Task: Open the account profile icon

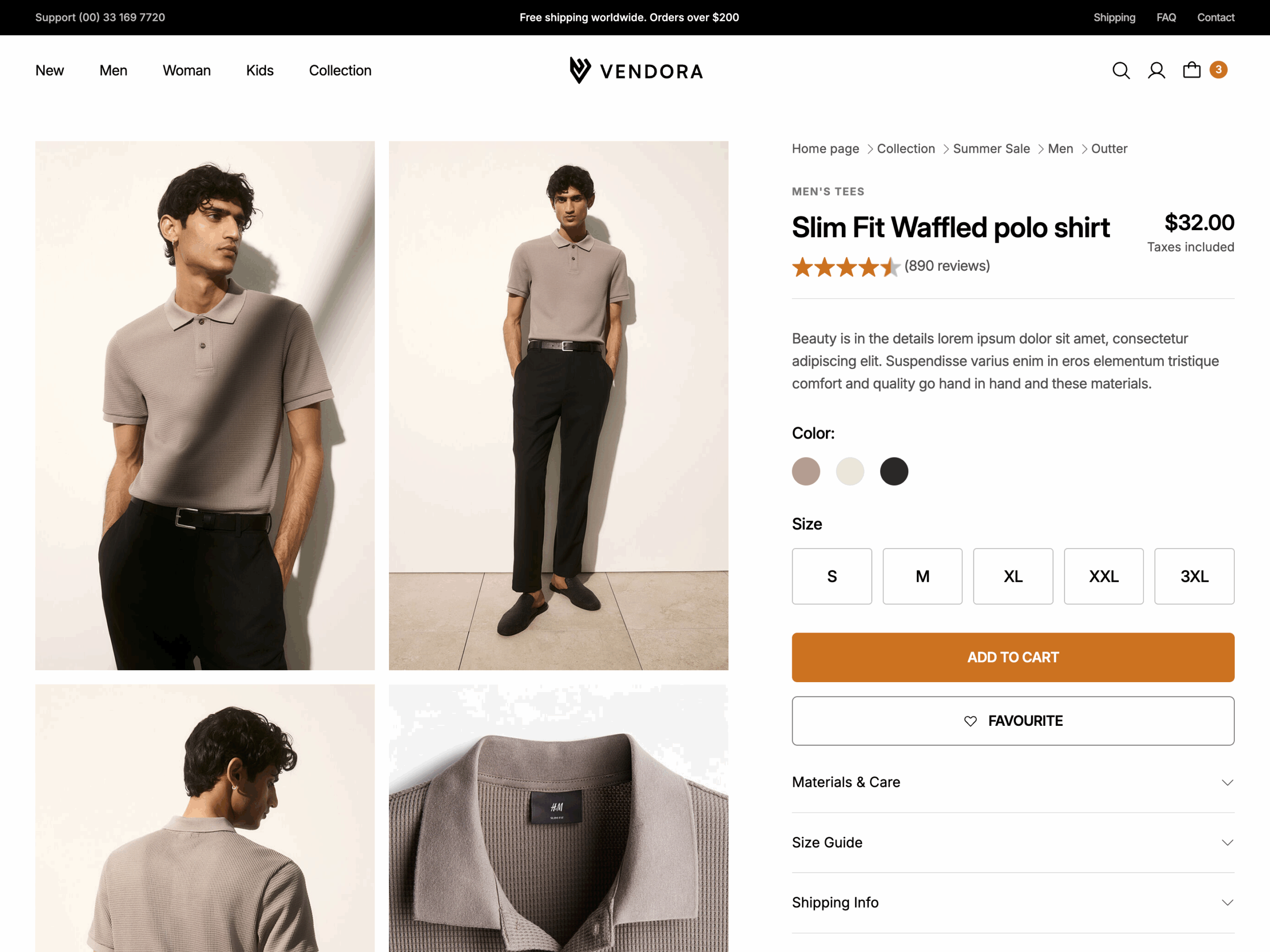Action: tap(1157, 70)
